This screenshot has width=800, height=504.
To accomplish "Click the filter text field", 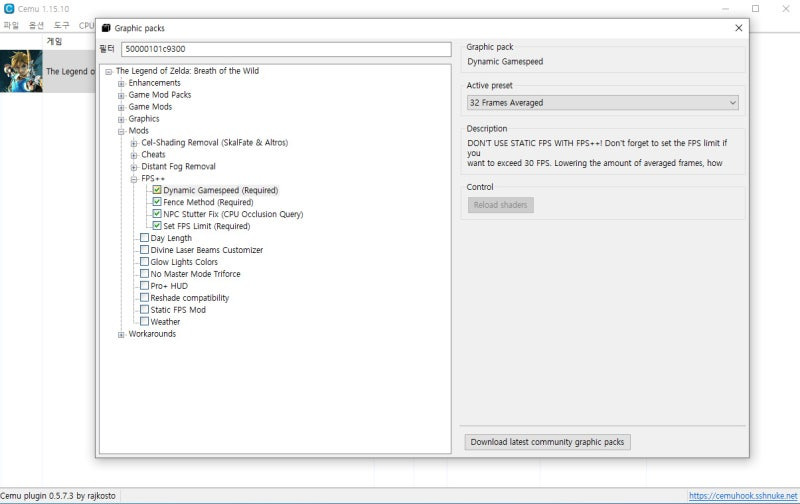I will tap(286, 49).
